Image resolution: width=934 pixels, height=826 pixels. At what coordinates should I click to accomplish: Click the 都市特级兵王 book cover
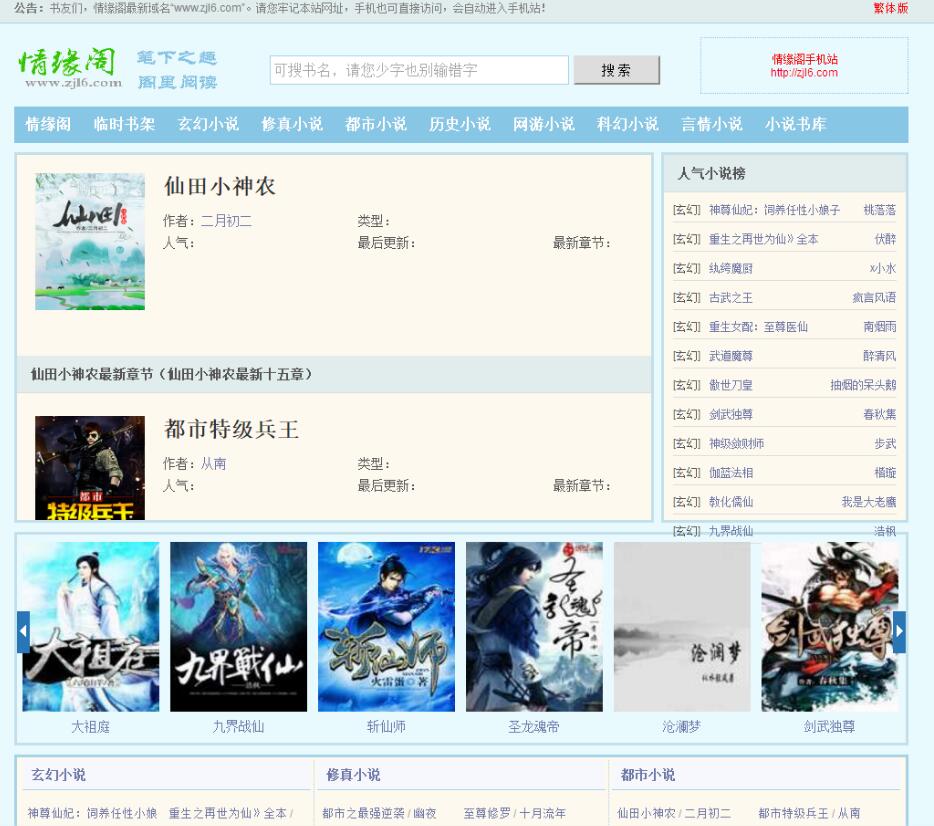(90, 467)
